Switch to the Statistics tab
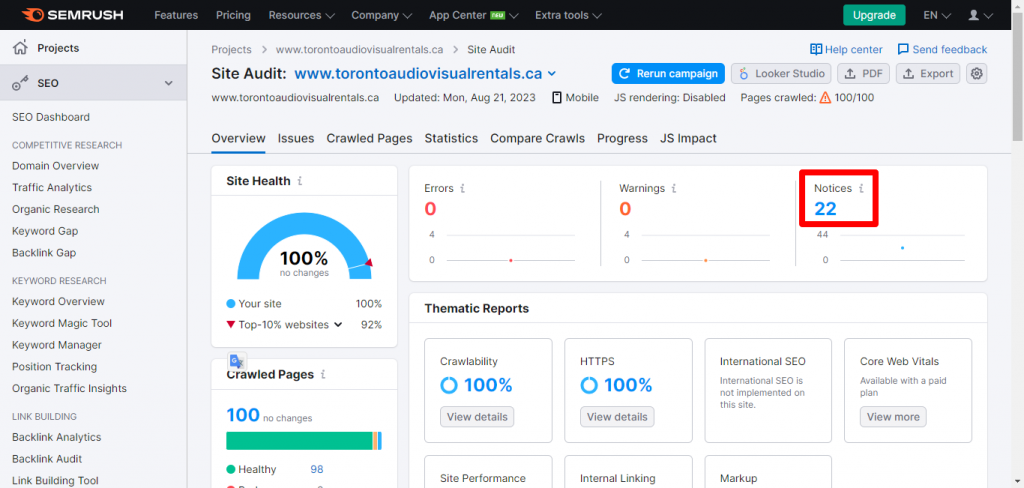The image size is (1024, 488). 451,138
